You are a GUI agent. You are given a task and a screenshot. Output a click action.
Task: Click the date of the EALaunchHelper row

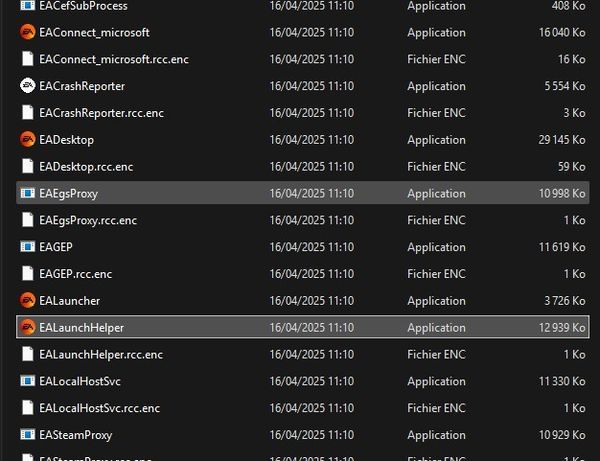pos(311,327)
